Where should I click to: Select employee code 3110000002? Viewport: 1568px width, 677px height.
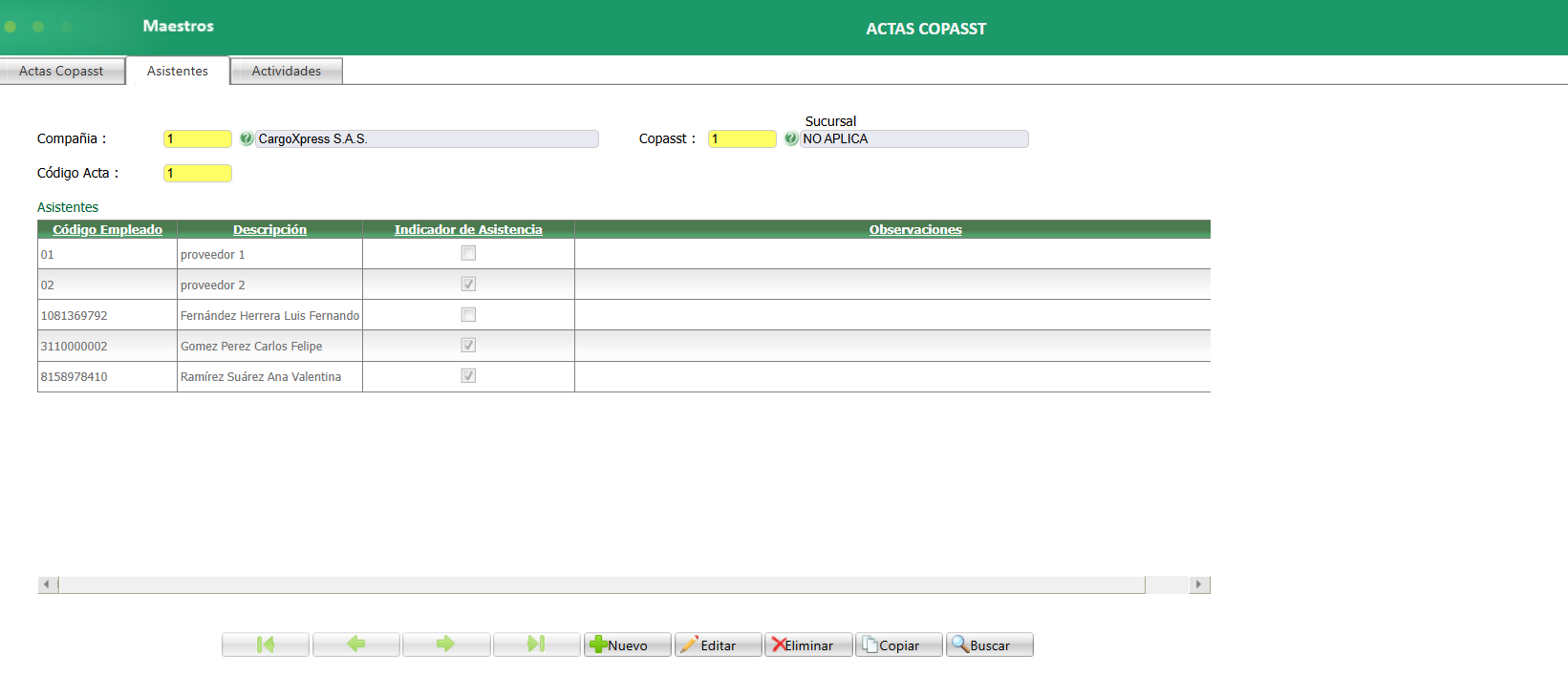107,346
